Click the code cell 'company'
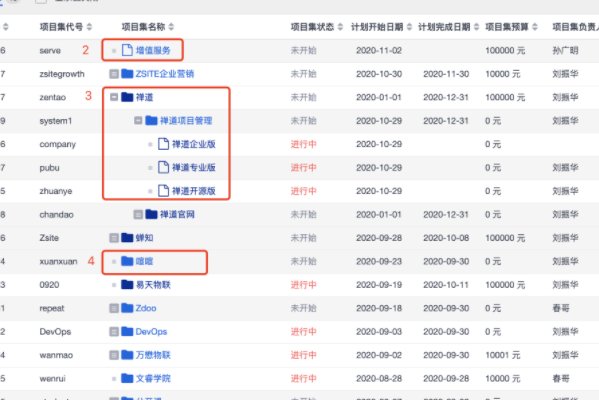The image size is (599, 400). [58, 144]
